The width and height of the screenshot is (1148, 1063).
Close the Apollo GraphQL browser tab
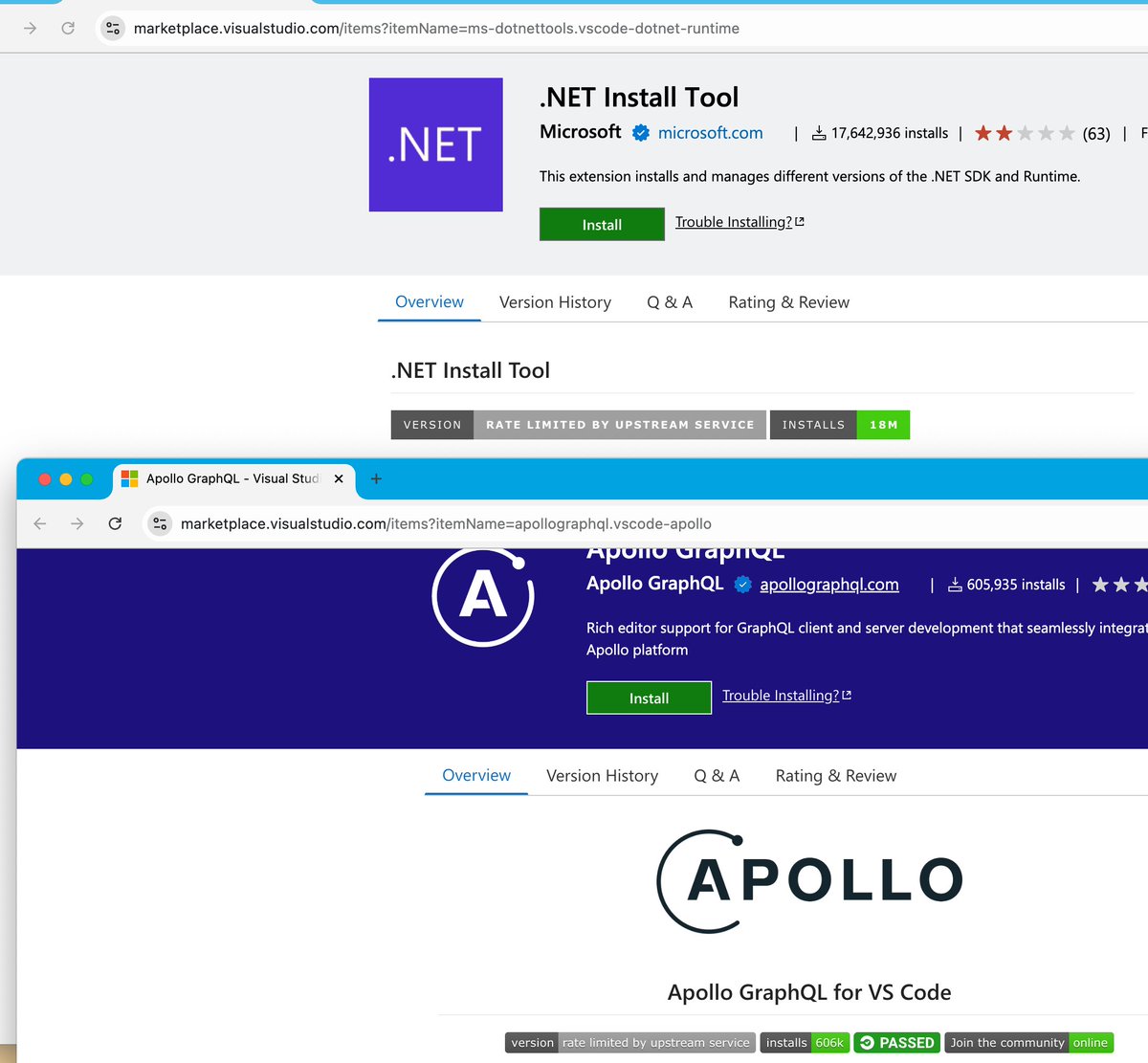(x=339, y=478)
